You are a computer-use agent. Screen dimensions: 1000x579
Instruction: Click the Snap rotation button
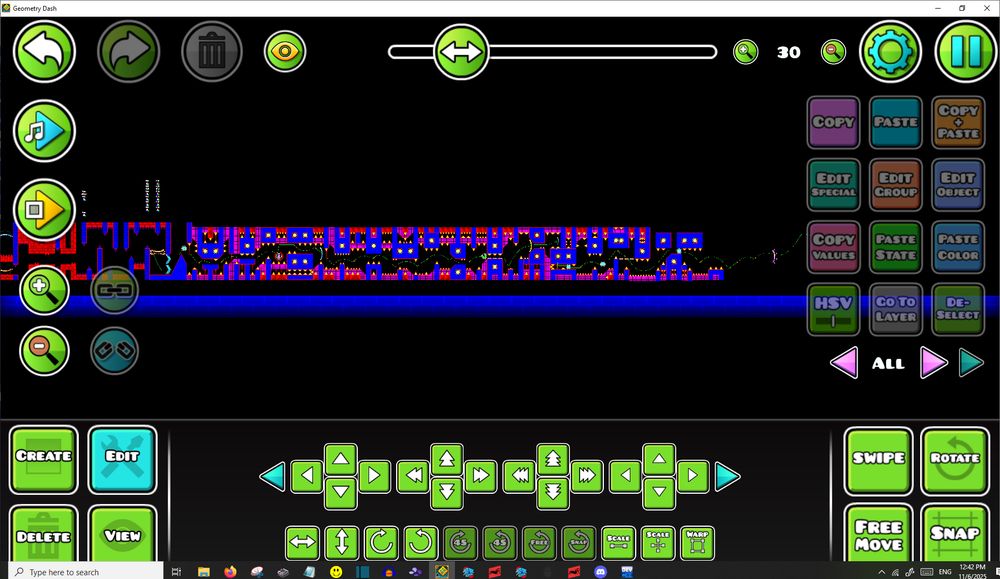tap(579, 543)
